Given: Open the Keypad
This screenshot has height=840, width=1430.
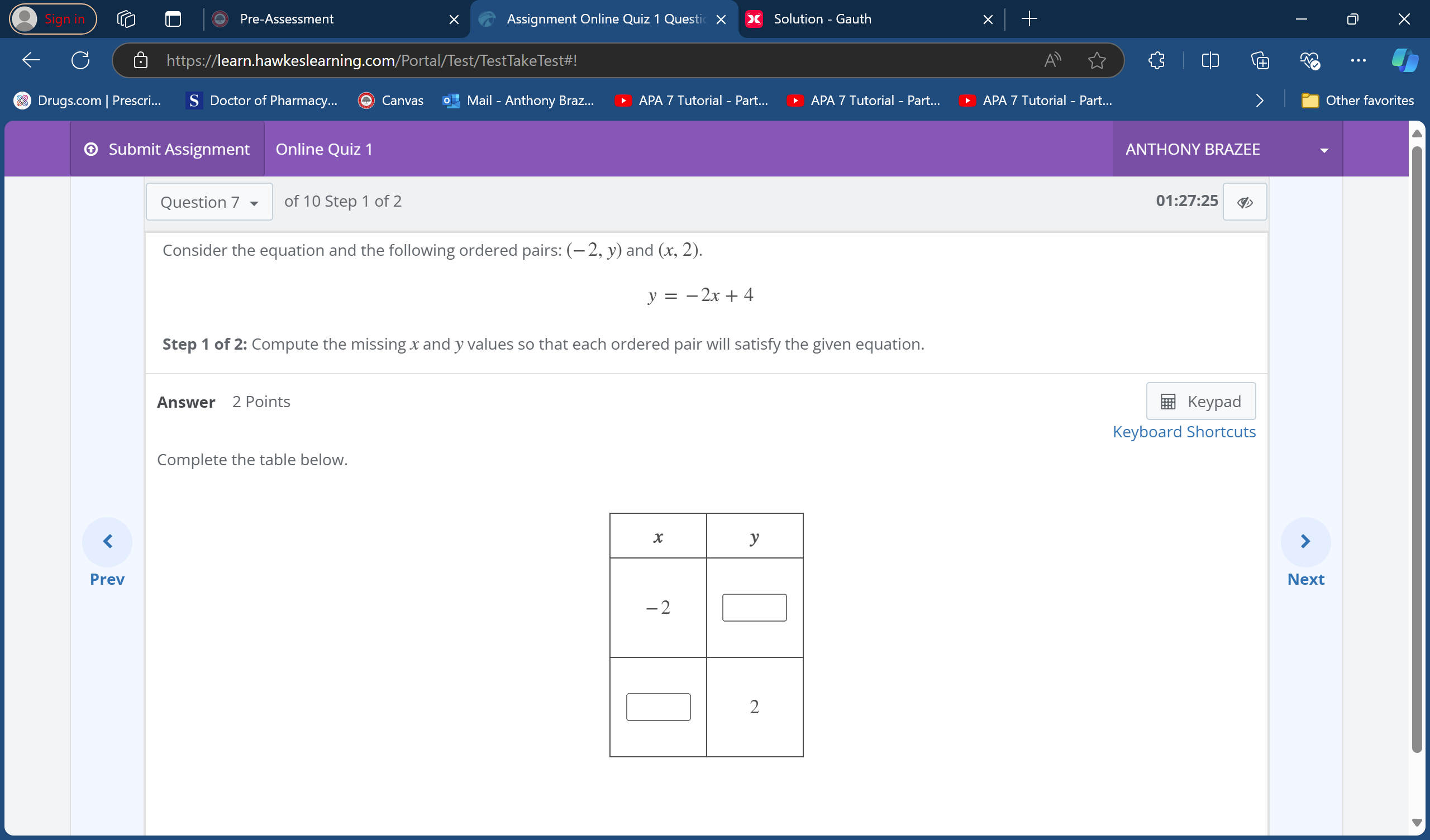Looking at the screenshot, I should click(1201, 401).
